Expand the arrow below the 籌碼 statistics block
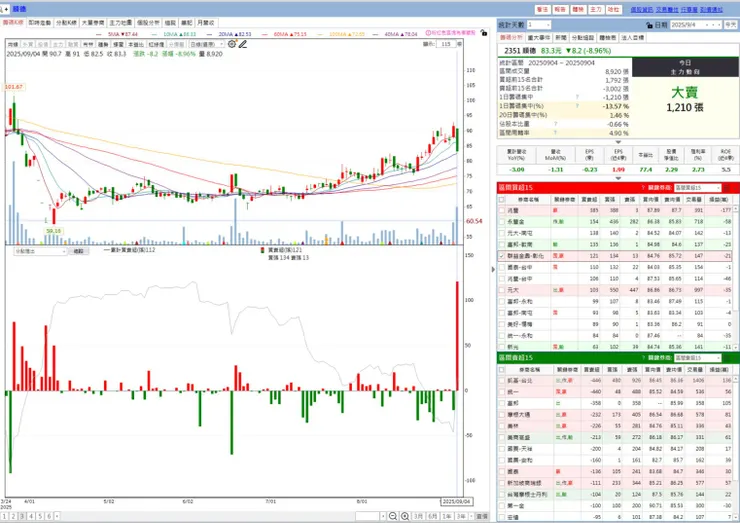Screen dimensions: 740x523 tap(618, 142)
